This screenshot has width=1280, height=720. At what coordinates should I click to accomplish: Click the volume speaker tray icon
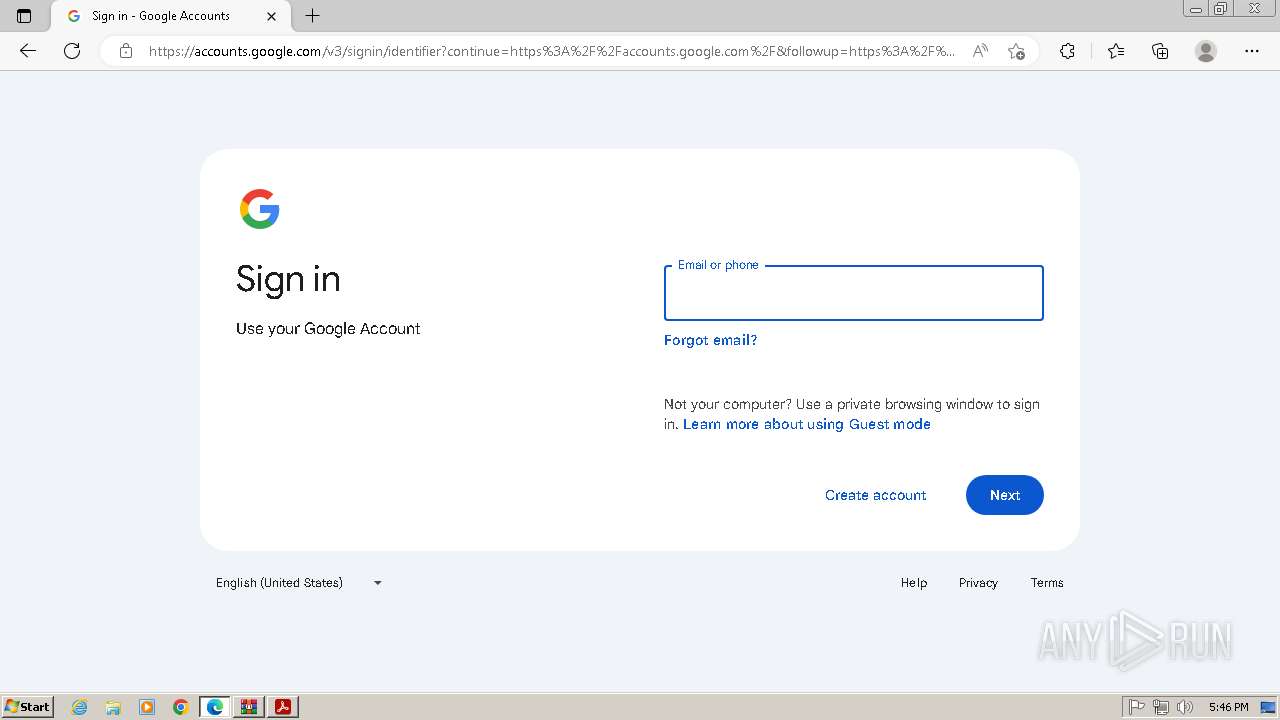coord(1185,707)
